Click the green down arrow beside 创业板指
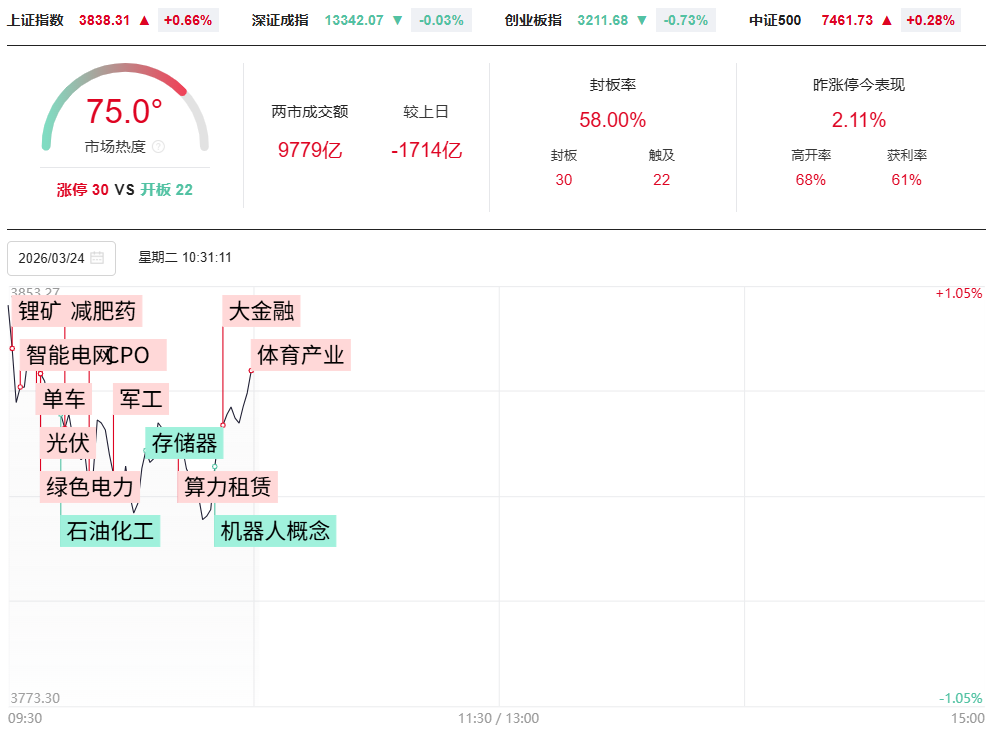996x732 pixels. (642, 20)
